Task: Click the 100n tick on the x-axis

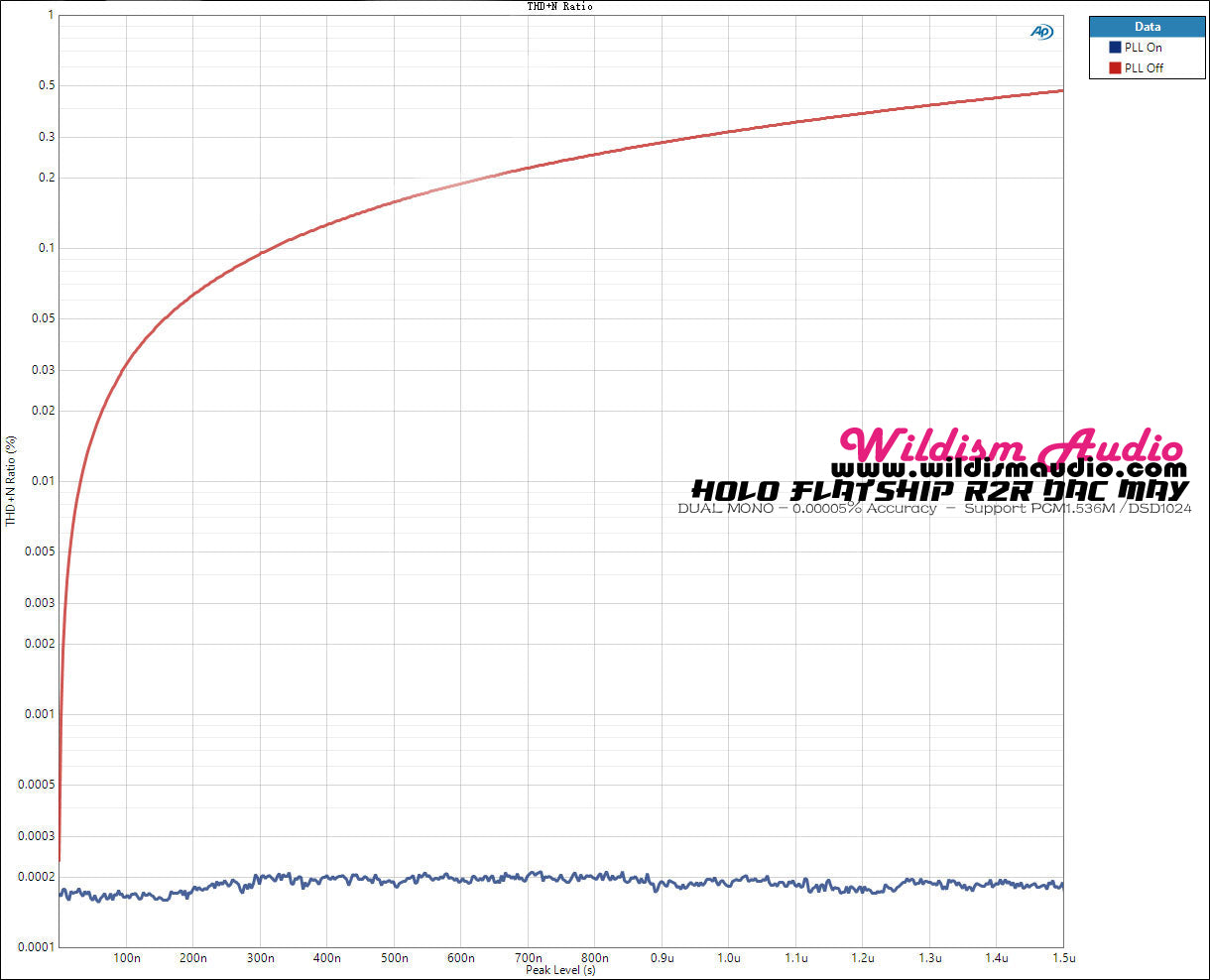Action: click(x=126, y=958)
